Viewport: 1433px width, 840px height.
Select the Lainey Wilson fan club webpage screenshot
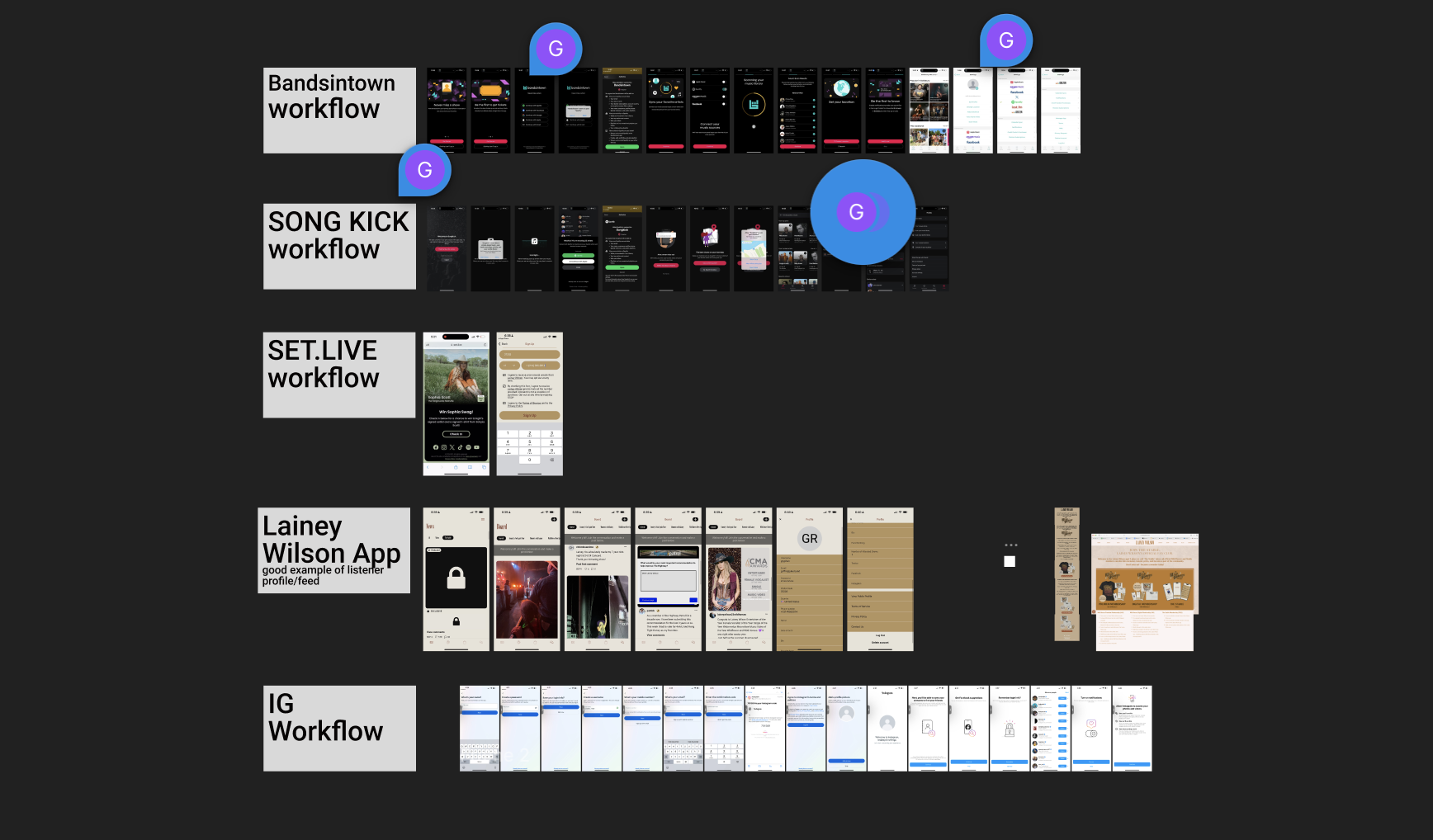(x=1144, y=592)
